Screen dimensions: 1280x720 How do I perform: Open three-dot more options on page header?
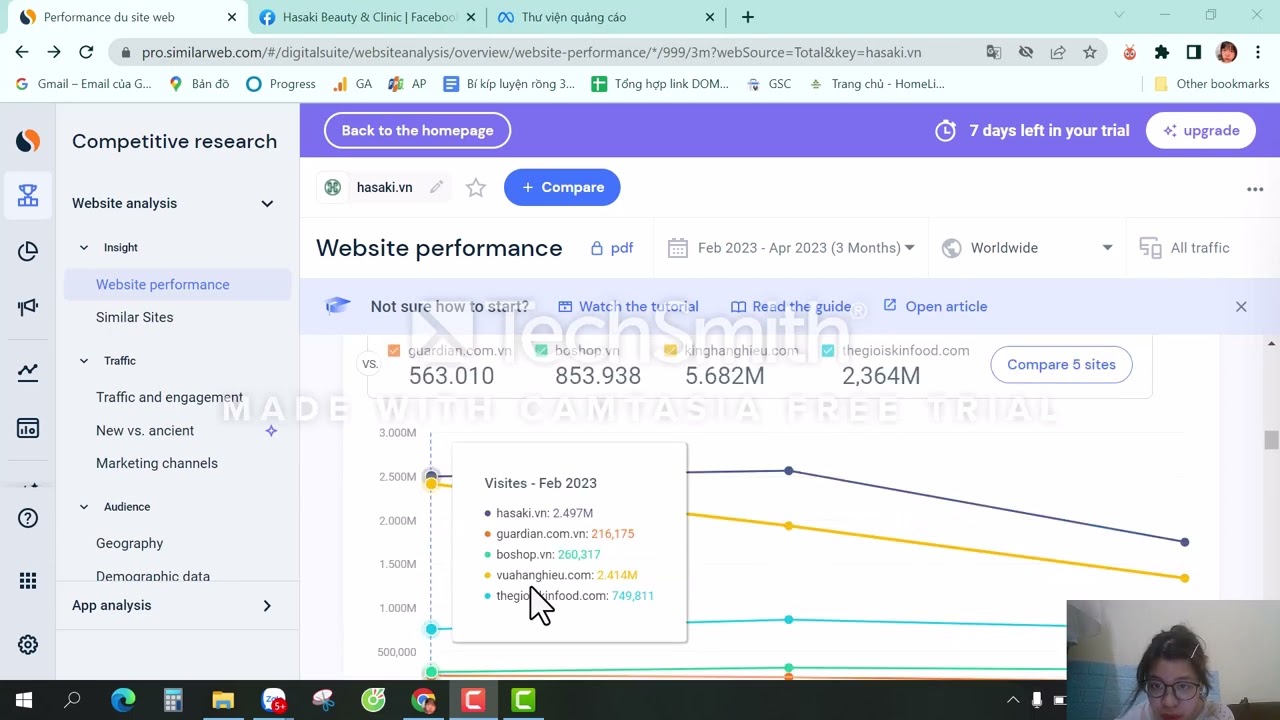pyautogui.click(x=1255, y=189)
